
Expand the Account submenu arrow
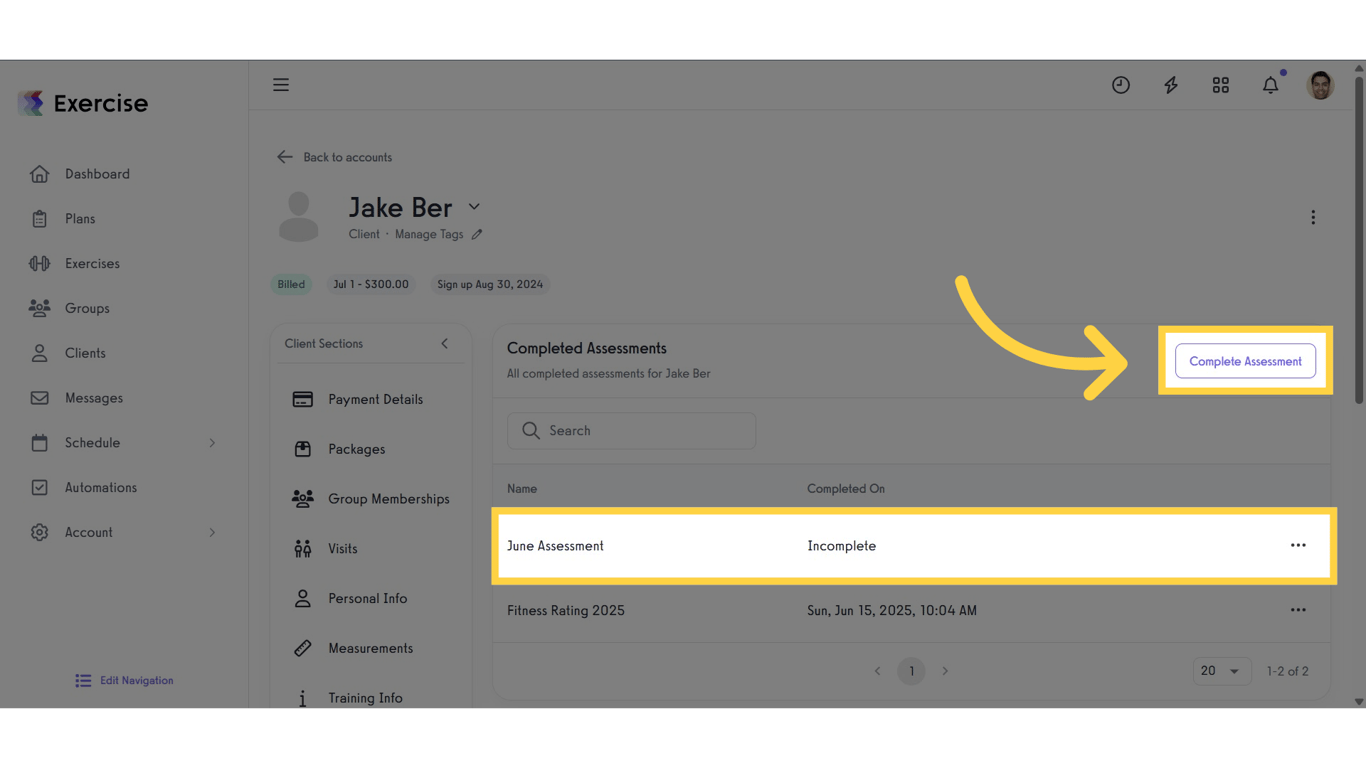point(212,533)
